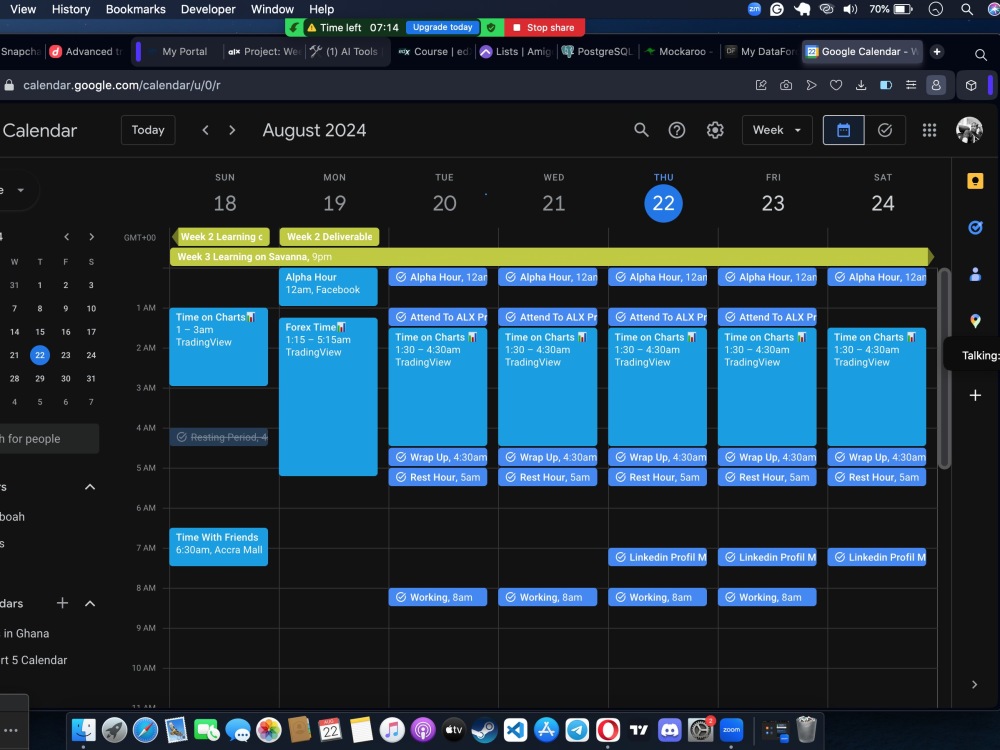
Task: Open Discord from the dock
Action: (669, 730)
